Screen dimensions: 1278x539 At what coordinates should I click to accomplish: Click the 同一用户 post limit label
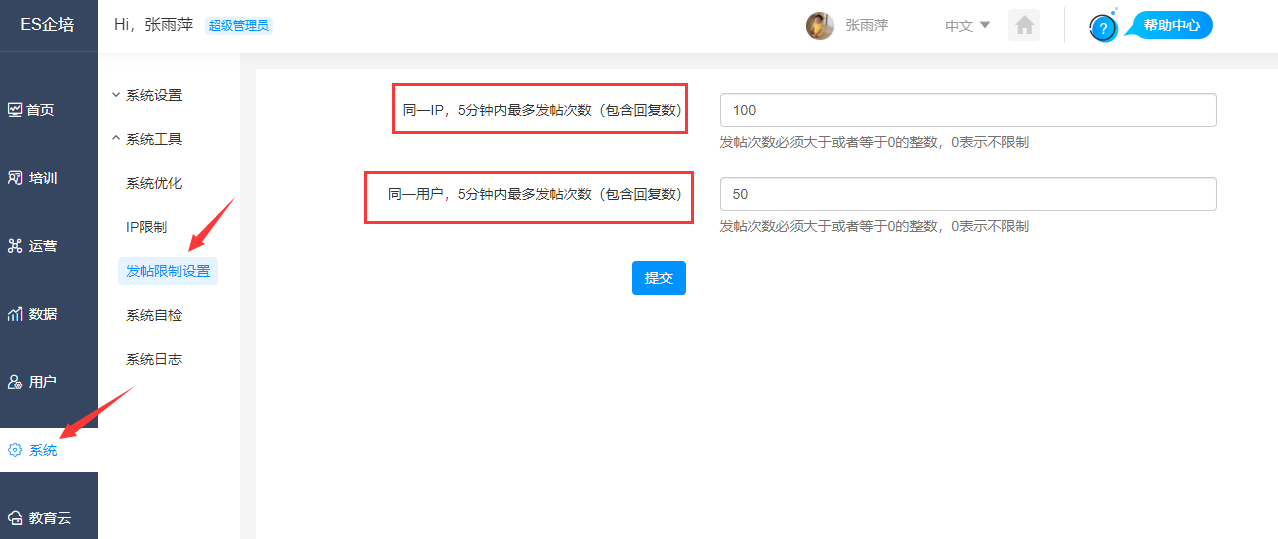(535, 194)
